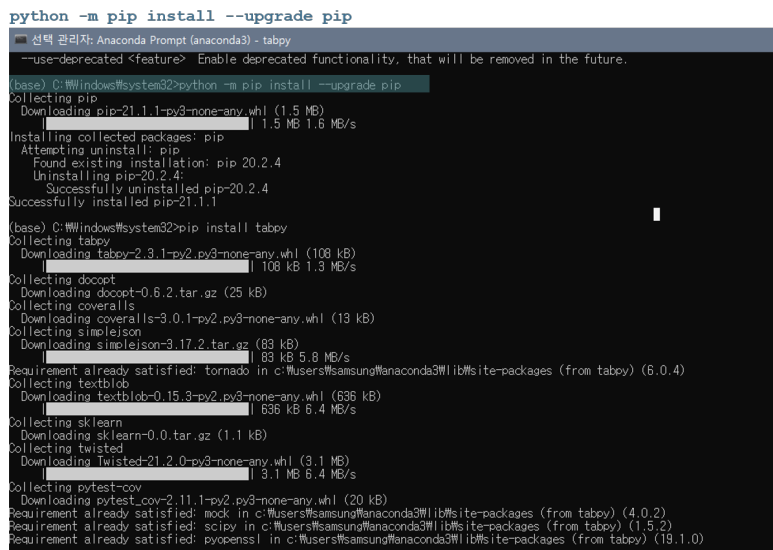The width and height of the screenshot is (773, 550).
Task: Click 'Uninstalling pip-20.2.4:' line
Action: (x=108, y=175)
